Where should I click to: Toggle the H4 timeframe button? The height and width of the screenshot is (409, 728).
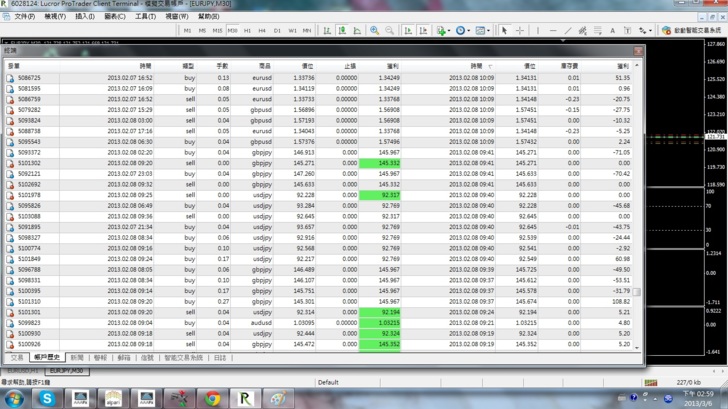pos(262,31)
